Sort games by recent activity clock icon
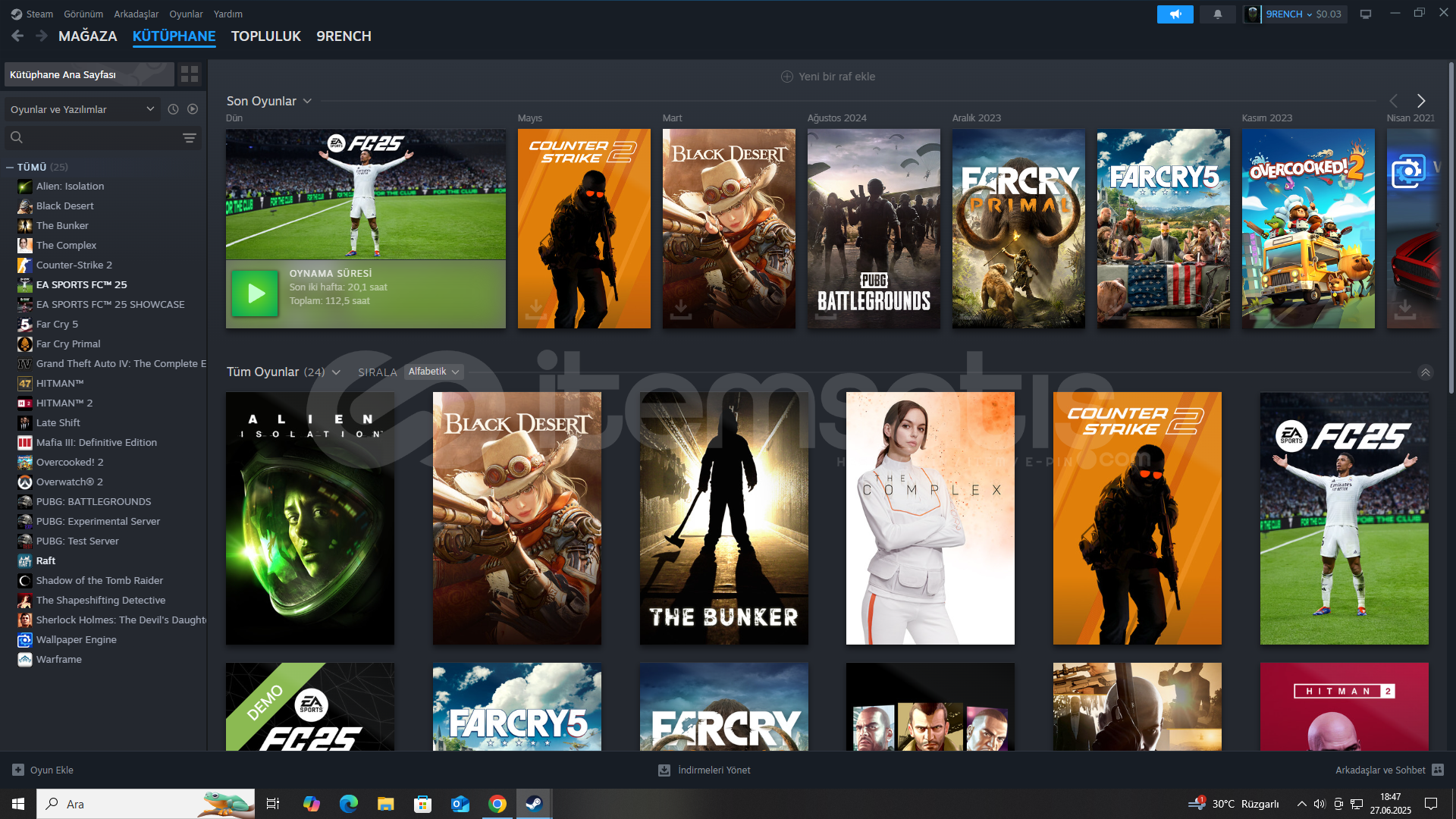 point(173,109)
